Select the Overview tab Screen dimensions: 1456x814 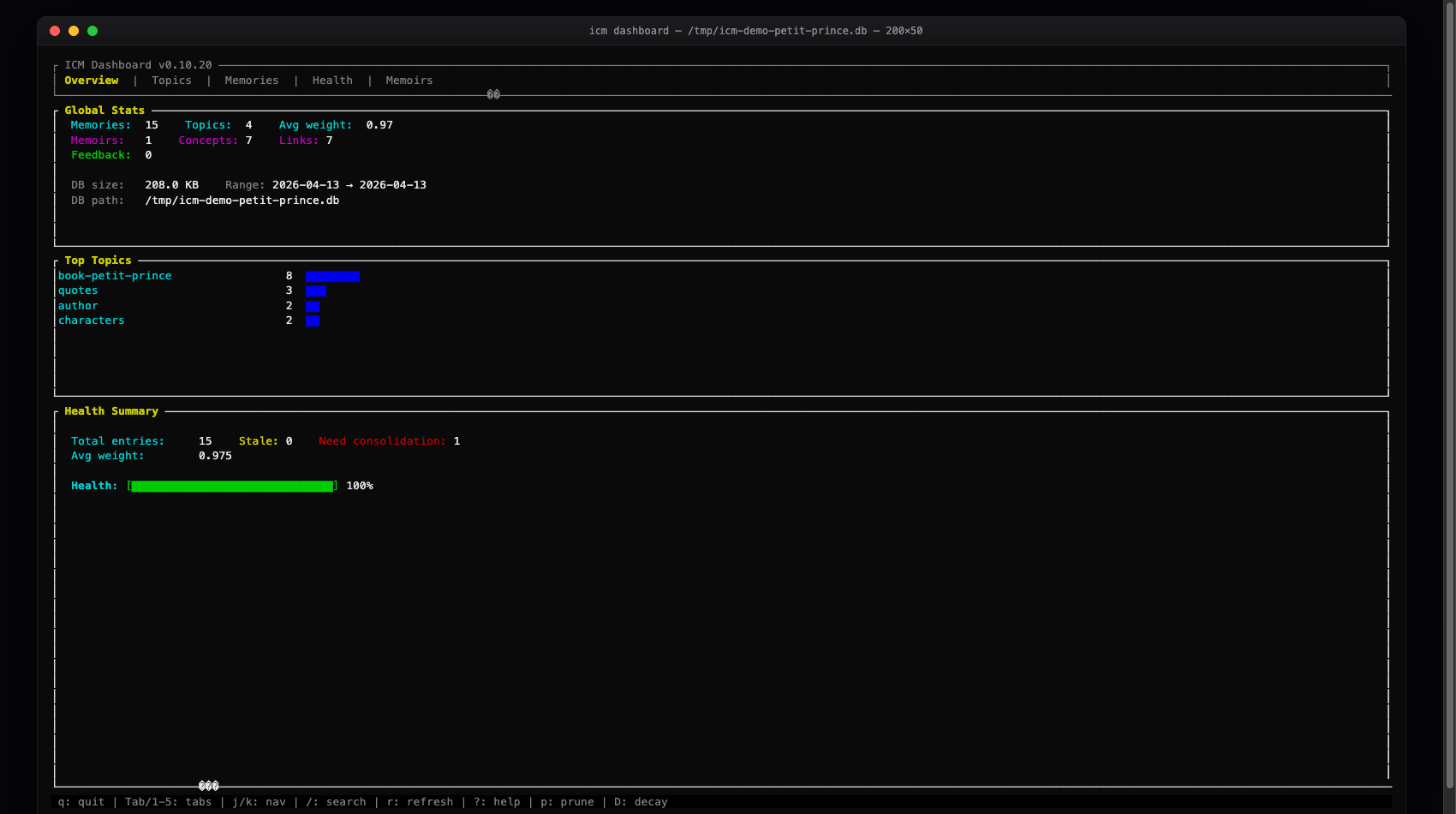click(92, 80)
